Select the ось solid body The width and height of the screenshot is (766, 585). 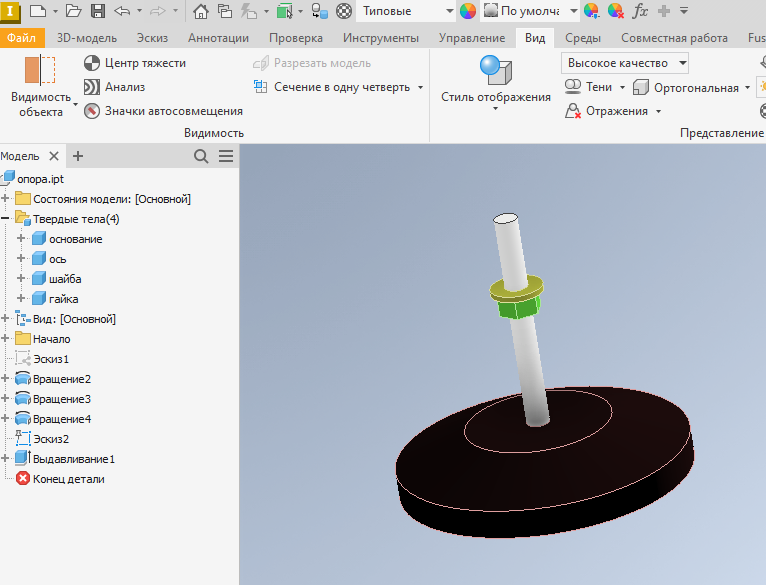[57, 259]
